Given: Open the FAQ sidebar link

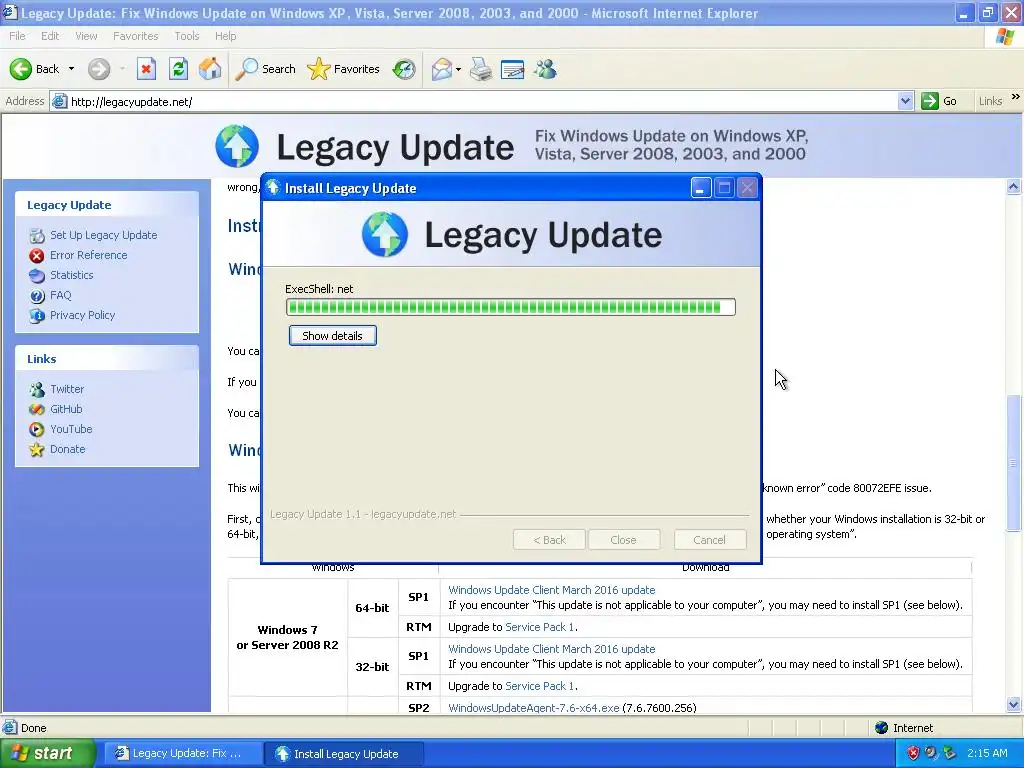Looking at the screenshot, I should pyautogui.click(x=61, y=295).
